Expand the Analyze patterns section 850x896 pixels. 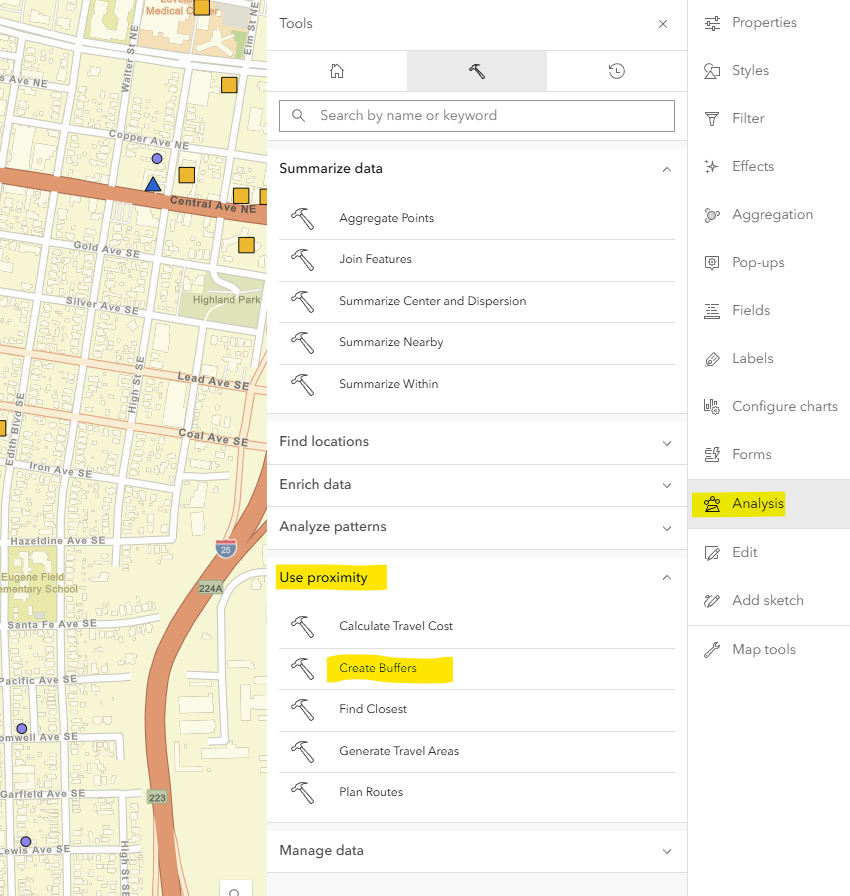(x=477, y=526)
